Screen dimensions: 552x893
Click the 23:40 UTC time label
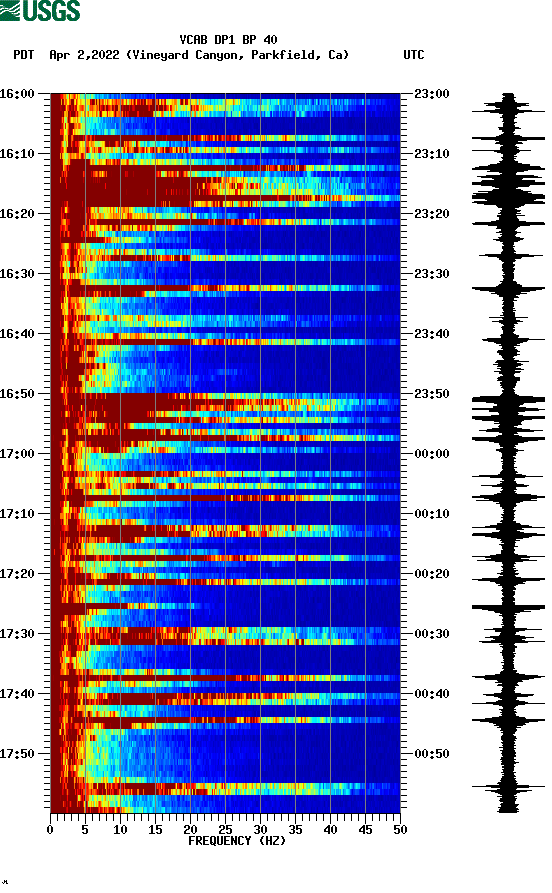pos(432,334)
